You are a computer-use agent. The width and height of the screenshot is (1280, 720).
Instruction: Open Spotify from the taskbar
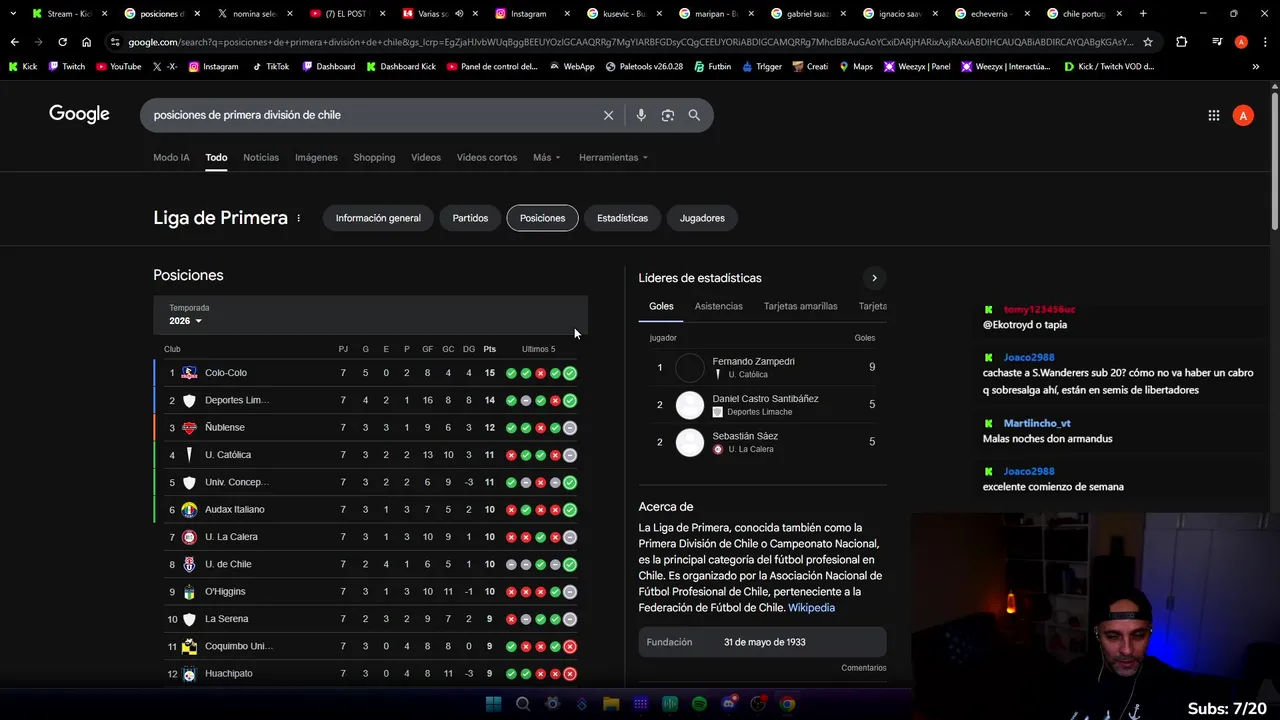click(699, 704)
